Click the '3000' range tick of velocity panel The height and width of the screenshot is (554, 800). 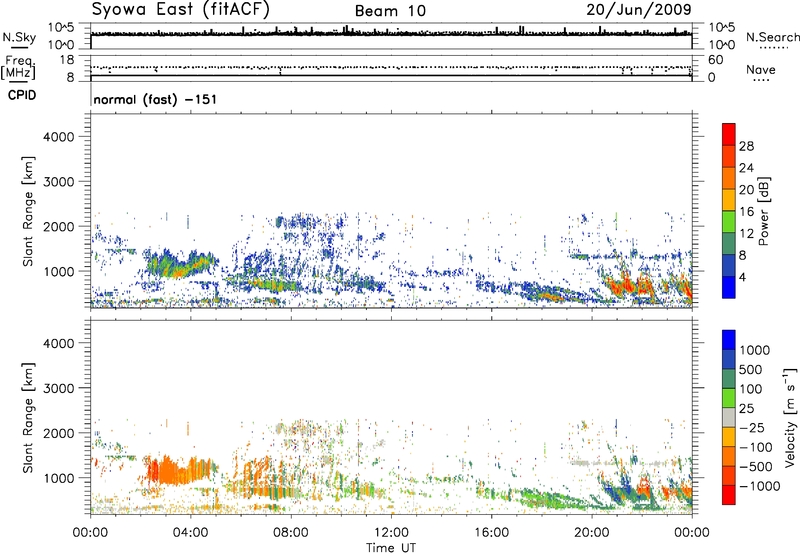[58, 388]
